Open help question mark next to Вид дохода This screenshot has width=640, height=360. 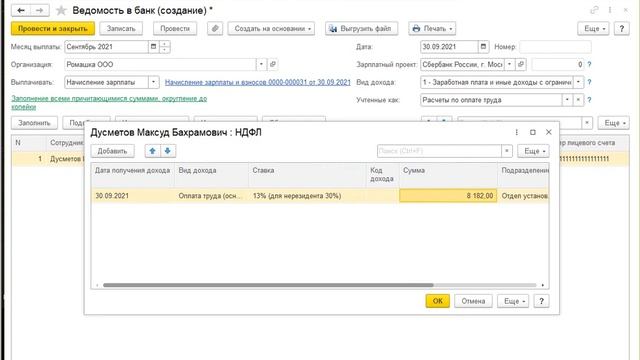tap(589, 82)
